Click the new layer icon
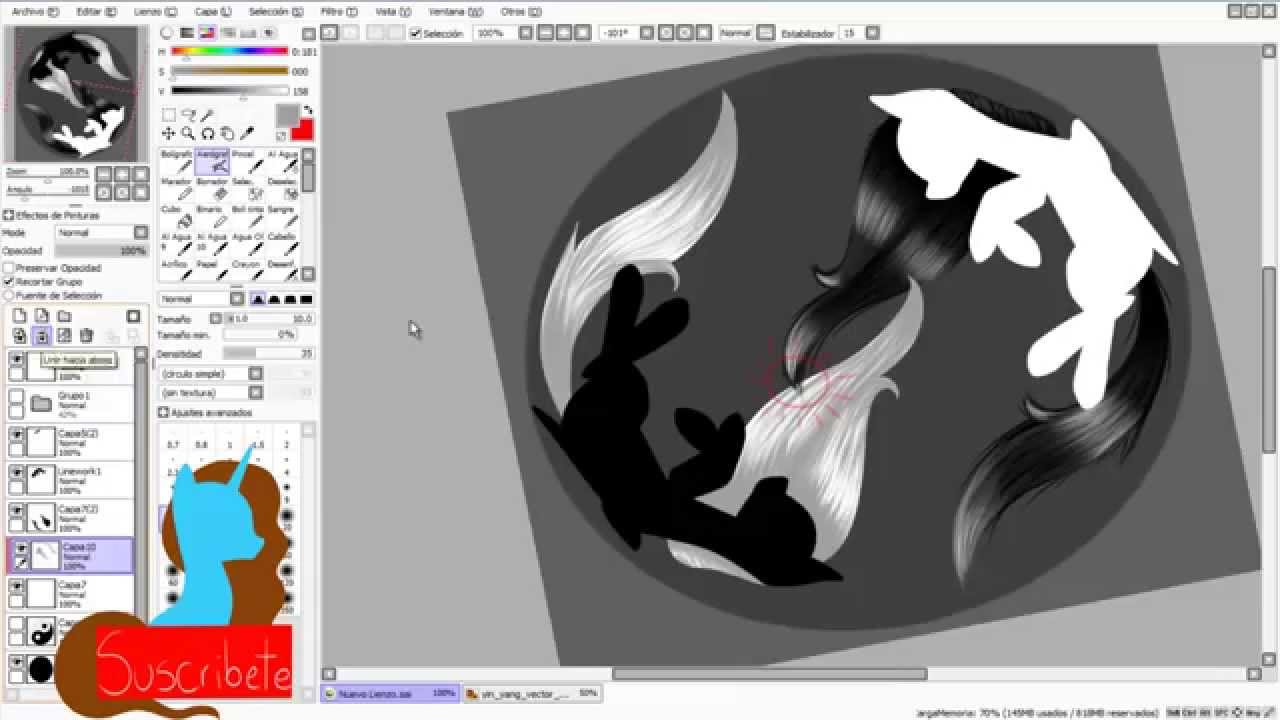 19,316
